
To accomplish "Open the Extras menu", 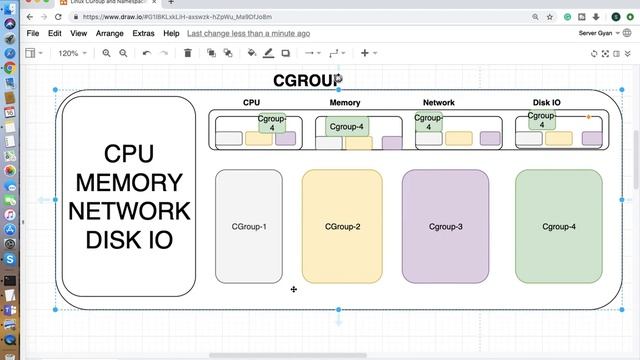I will click(x=143, y=33).
